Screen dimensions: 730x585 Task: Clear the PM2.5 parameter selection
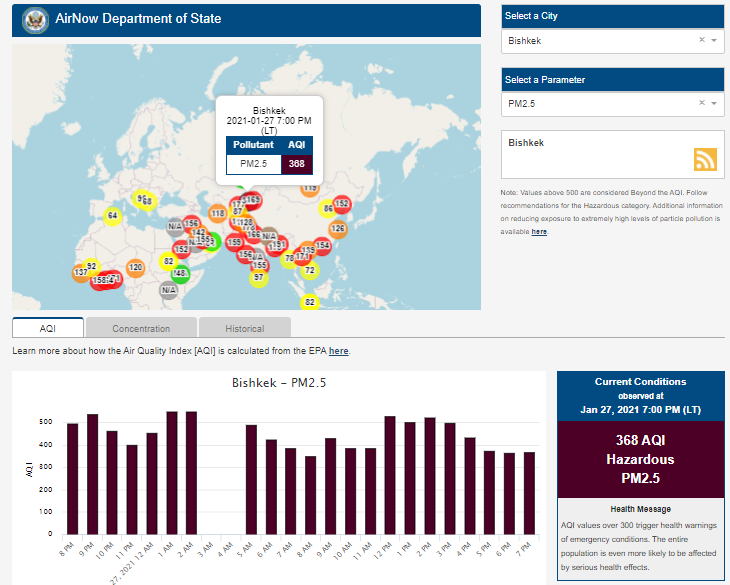[x=701, y=103]
